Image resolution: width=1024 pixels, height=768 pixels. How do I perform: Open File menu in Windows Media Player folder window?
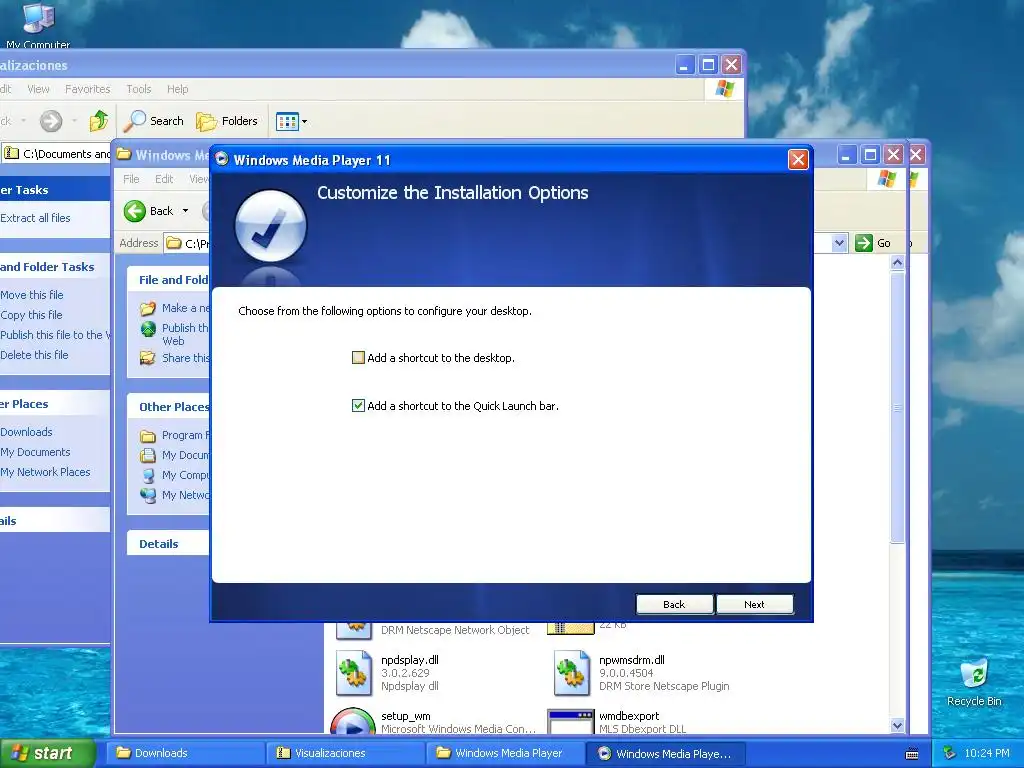click(131, 179)
